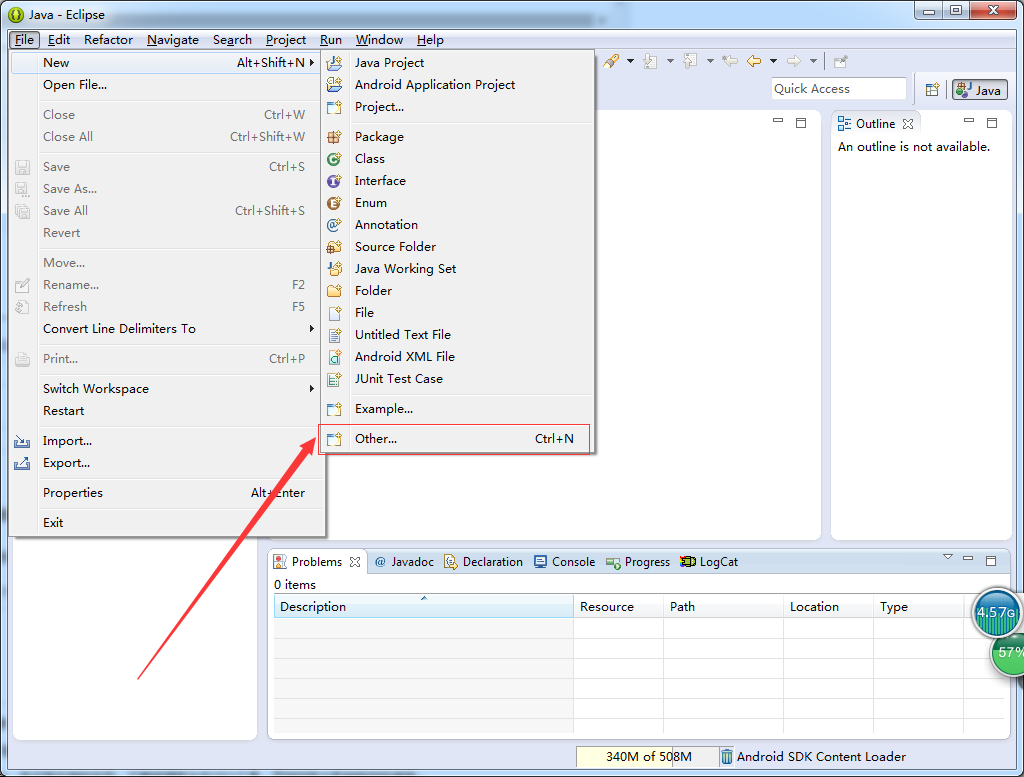Screen dimensions: 1024x777
Task: Switch to the Javadoc tab
Action: (404, 562)
